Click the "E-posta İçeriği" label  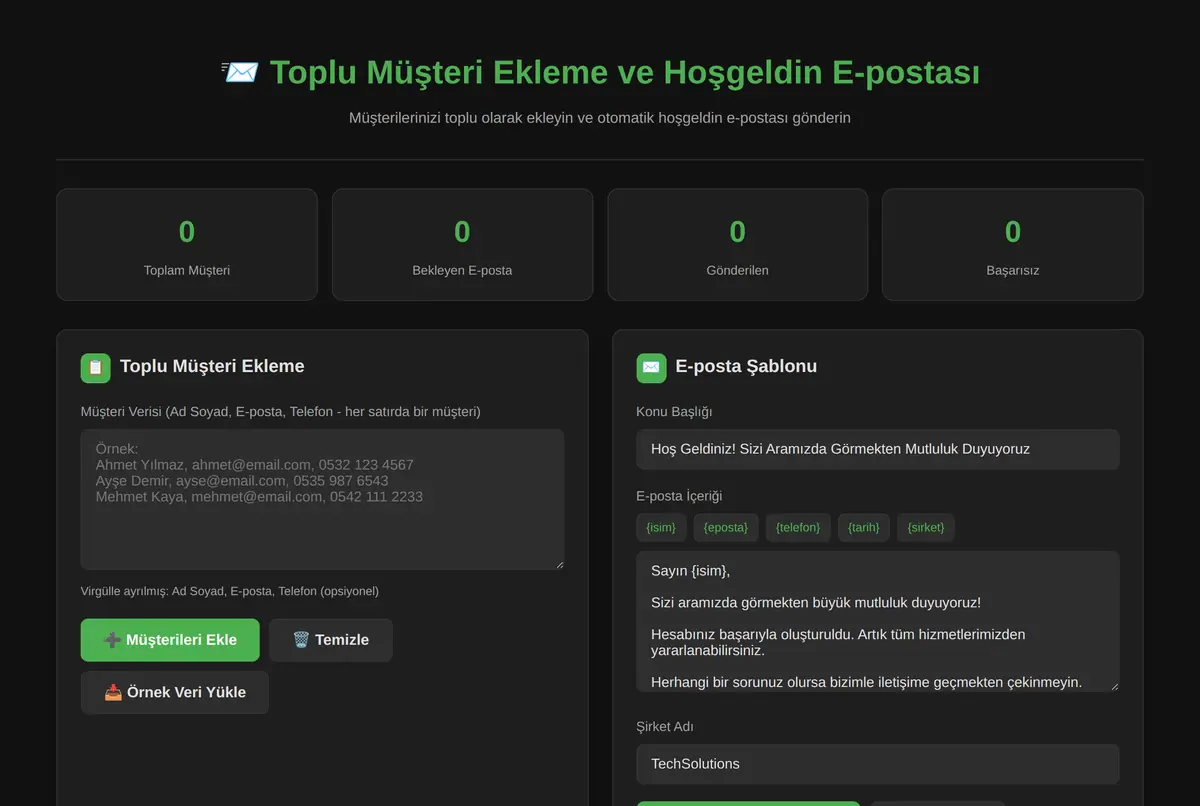click(679, 496)
